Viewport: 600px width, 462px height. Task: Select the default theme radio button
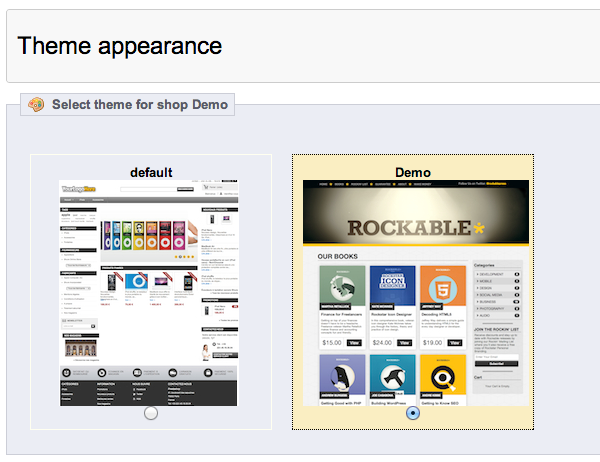pos(151,413)
